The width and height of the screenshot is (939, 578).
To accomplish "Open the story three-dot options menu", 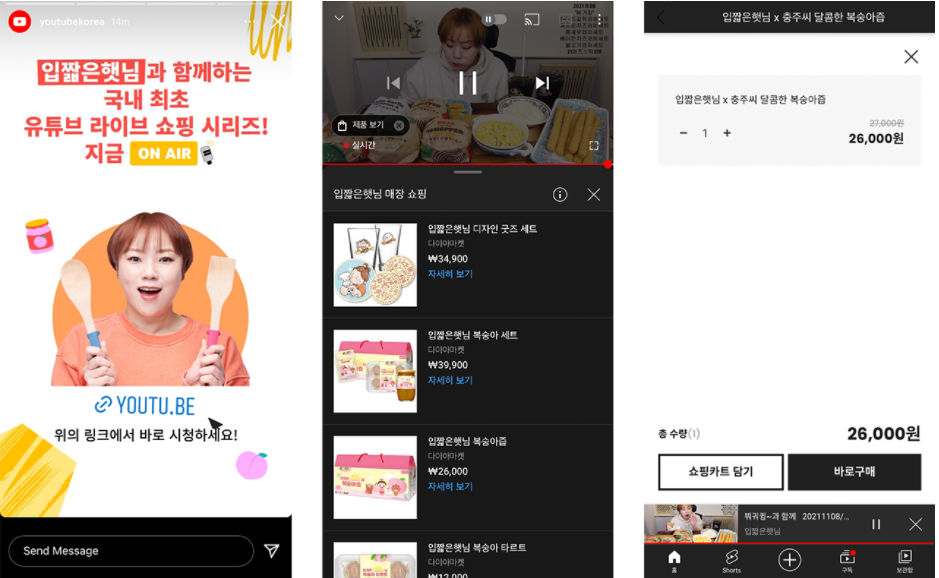I will [x=249, y=22].
